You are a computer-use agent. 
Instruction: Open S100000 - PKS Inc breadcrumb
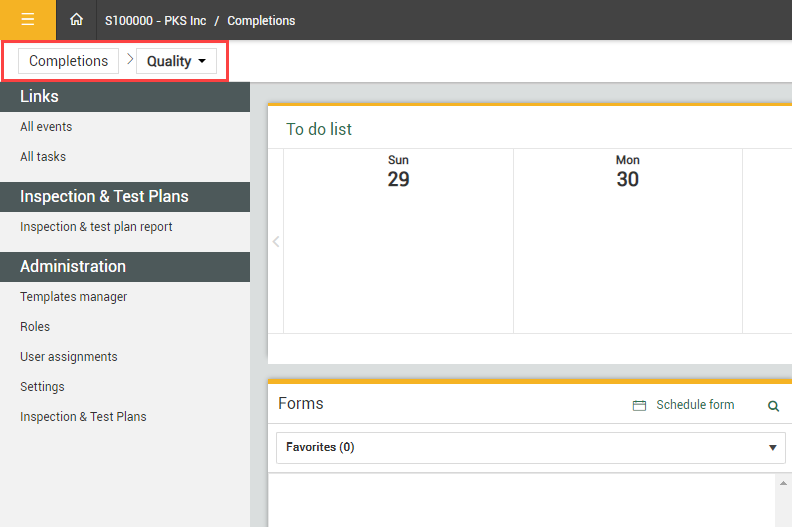point(156,21)
